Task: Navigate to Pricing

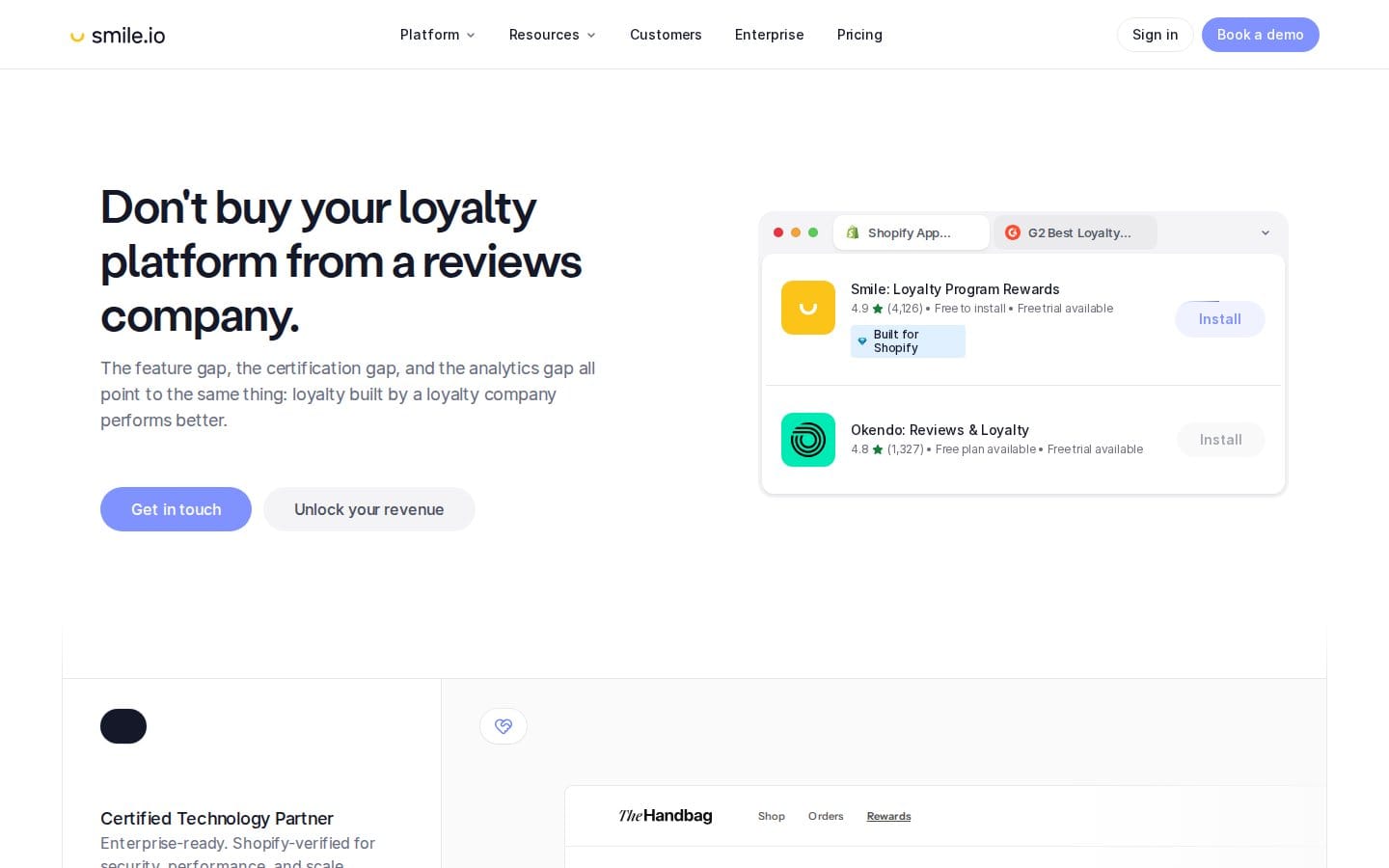Action: 859,35
